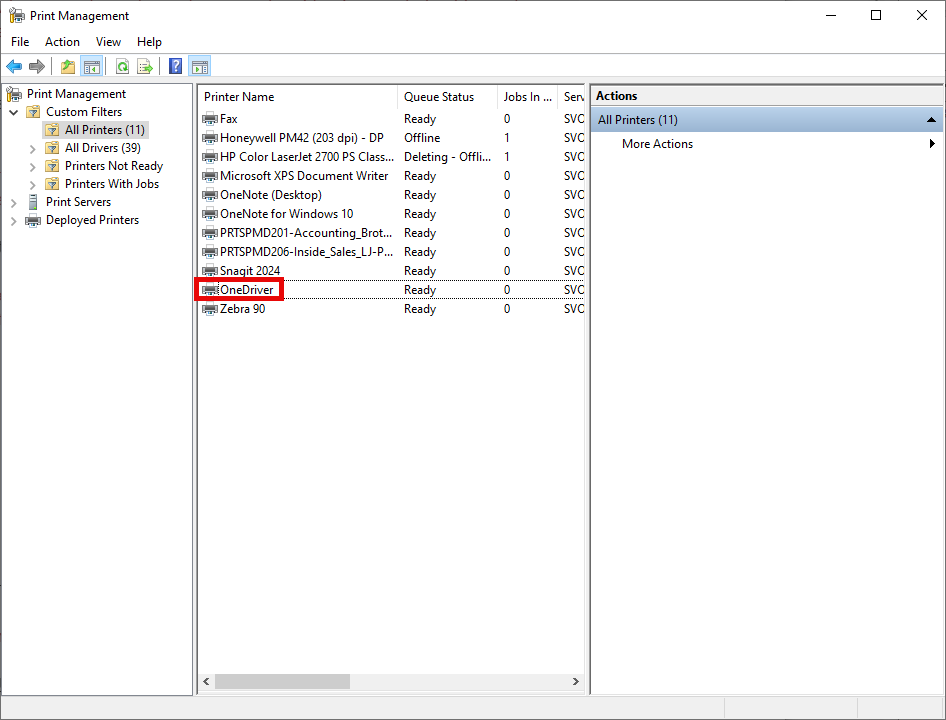Select All Printers (11) in the tree
This screenshot has width=946, height=720.
tap(105, 130)
